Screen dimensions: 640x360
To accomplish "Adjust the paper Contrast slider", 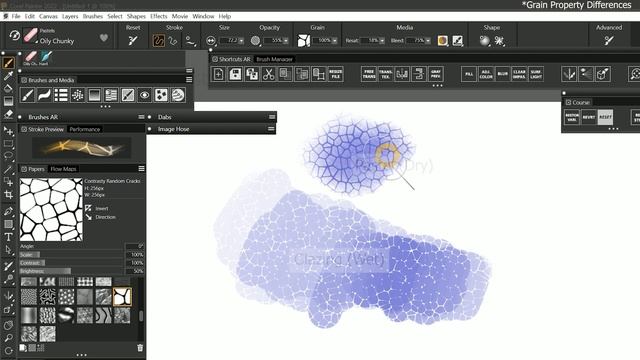I will pyautogui.click(x=71, y=263).
